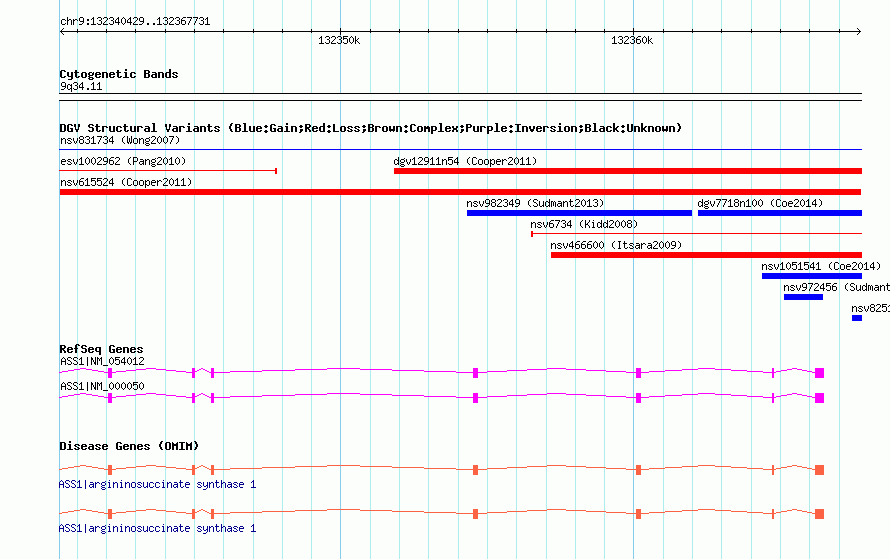Click the 132360k ruler position label

pos(632,40)
